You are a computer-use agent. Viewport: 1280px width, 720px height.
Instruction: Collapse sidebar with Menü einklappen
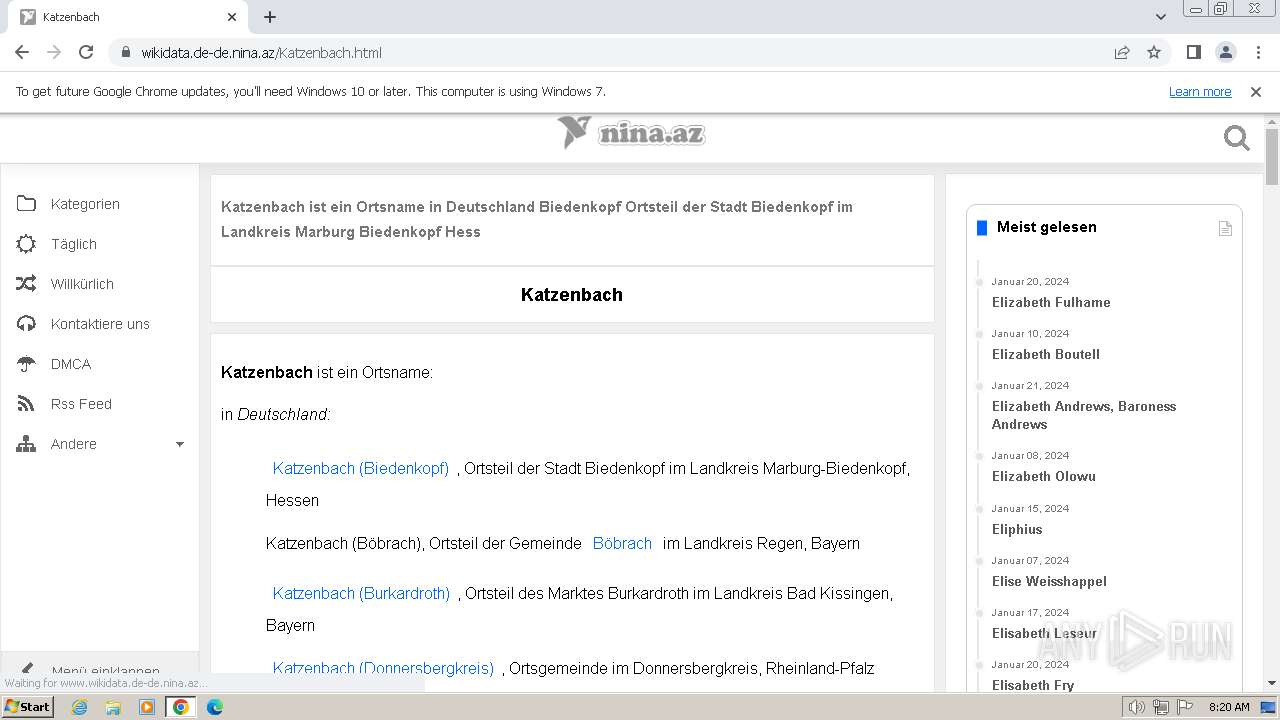tap(105, 670)
